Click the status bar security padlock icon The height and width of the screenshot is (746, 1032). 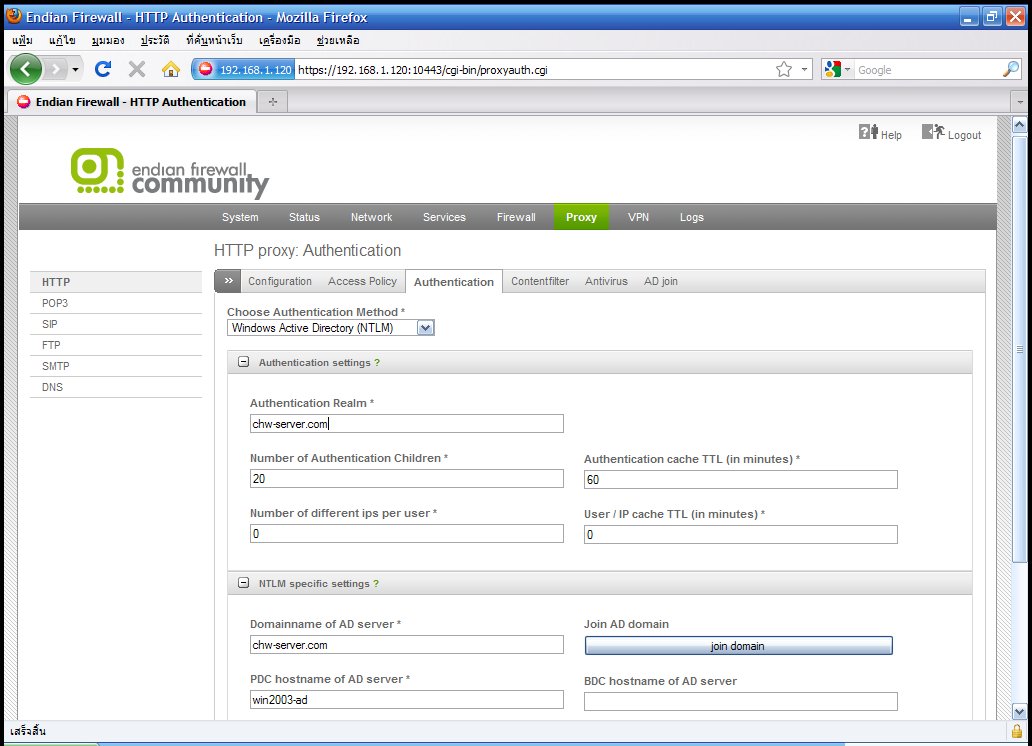coord(1018,731)
